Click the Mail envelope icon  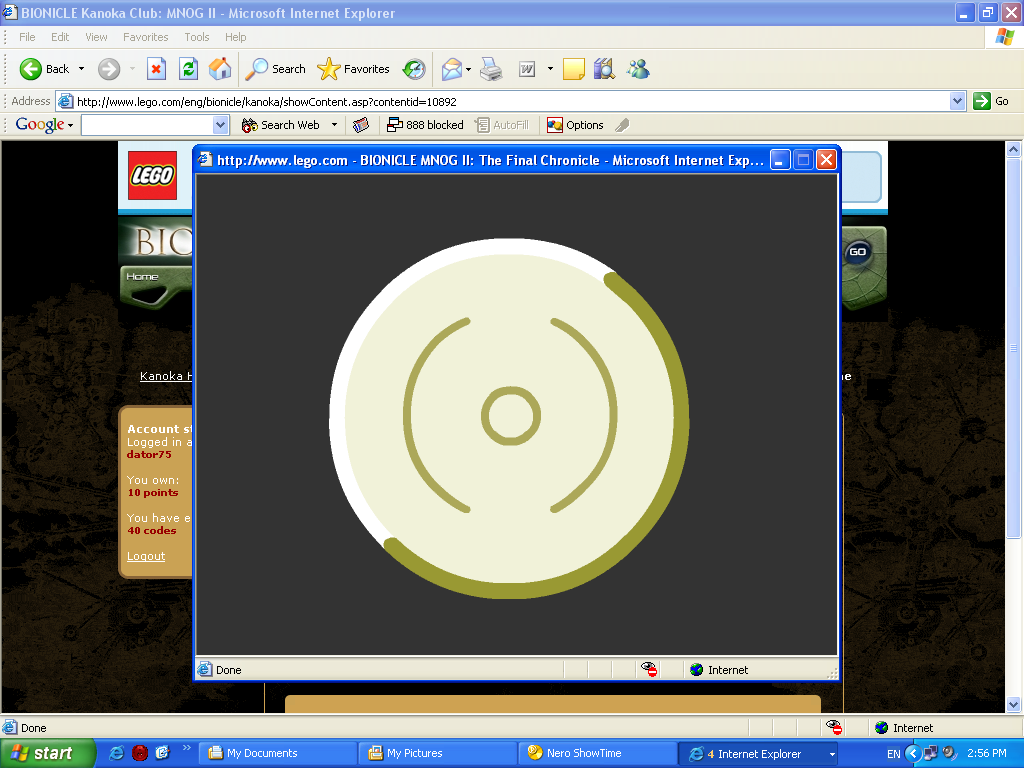(x=451, y=69)
